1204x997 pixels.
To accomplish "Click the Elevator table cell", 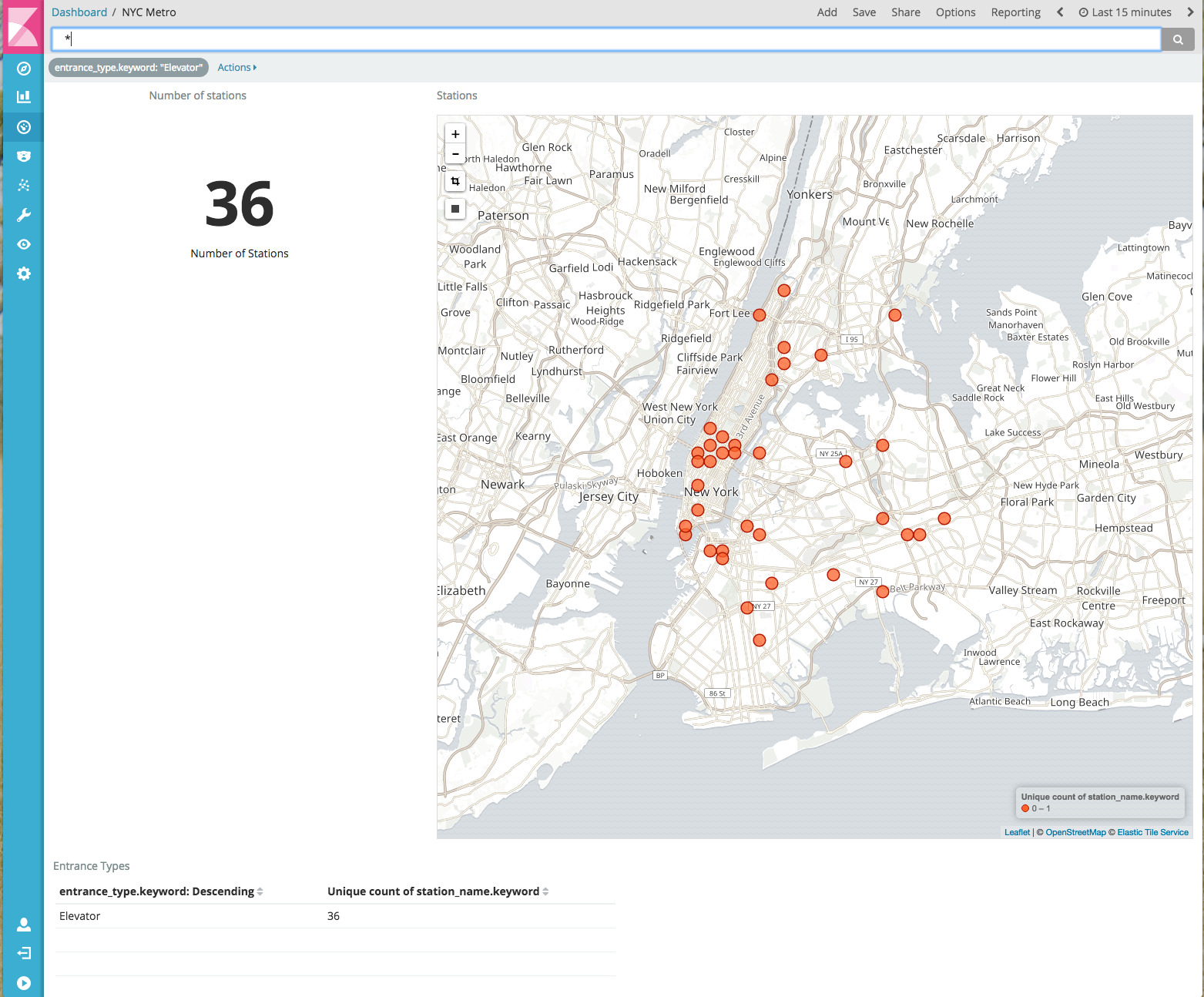I will click(x=80, y=916).
